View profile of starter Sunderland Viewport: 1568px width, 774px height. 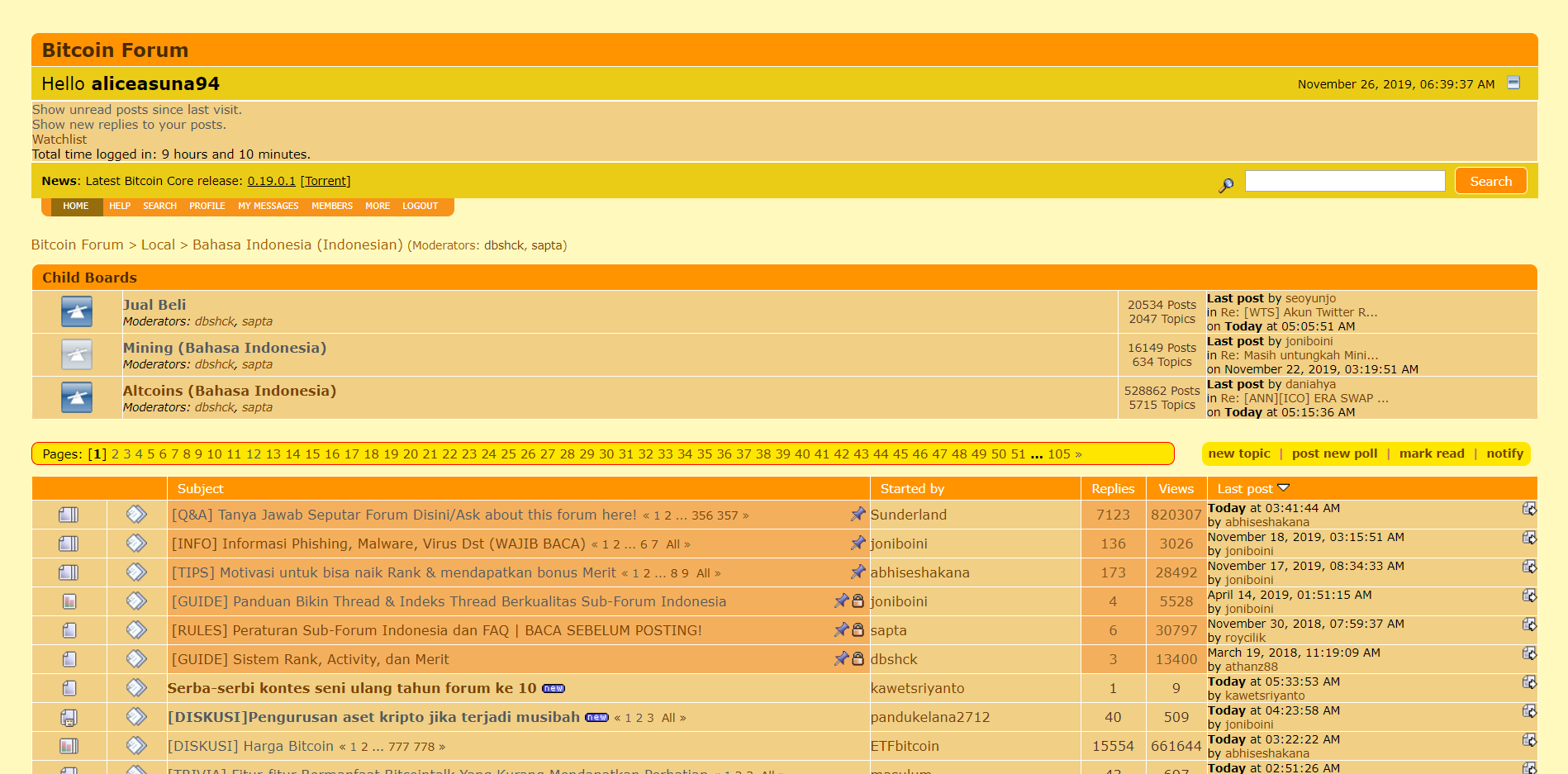click(909, 515)
